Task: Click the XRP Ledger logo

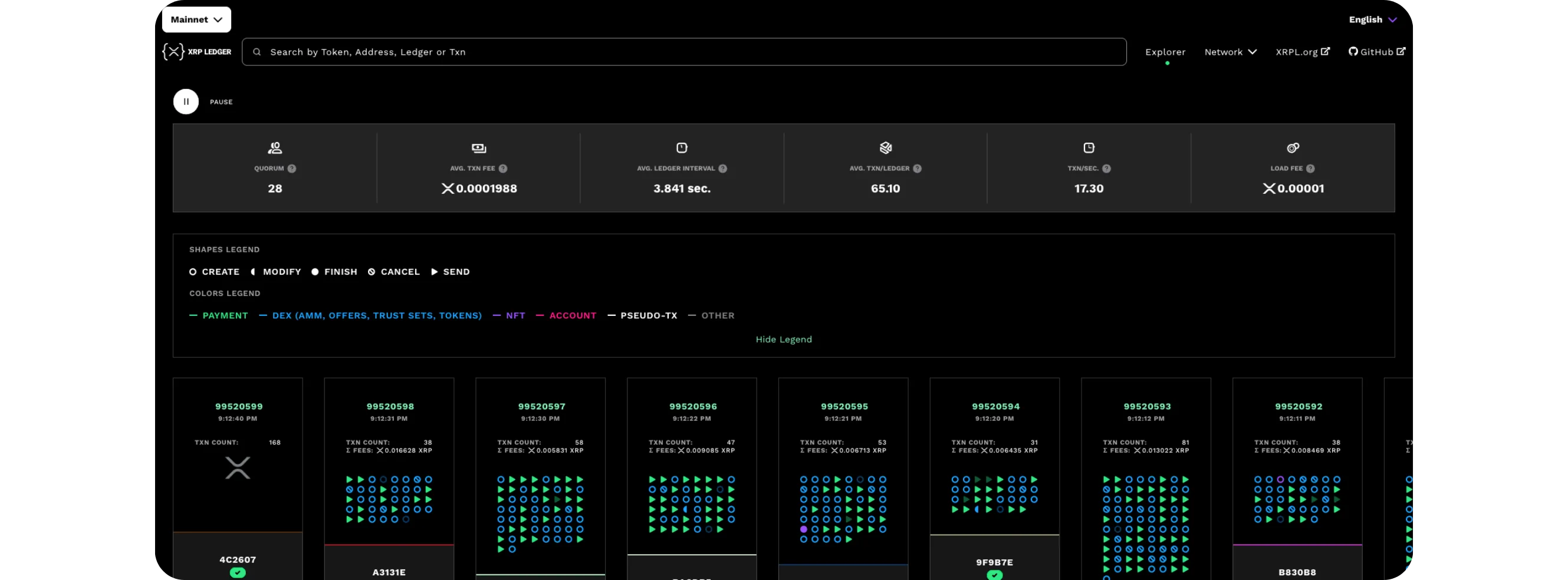Action: point(196,52)
